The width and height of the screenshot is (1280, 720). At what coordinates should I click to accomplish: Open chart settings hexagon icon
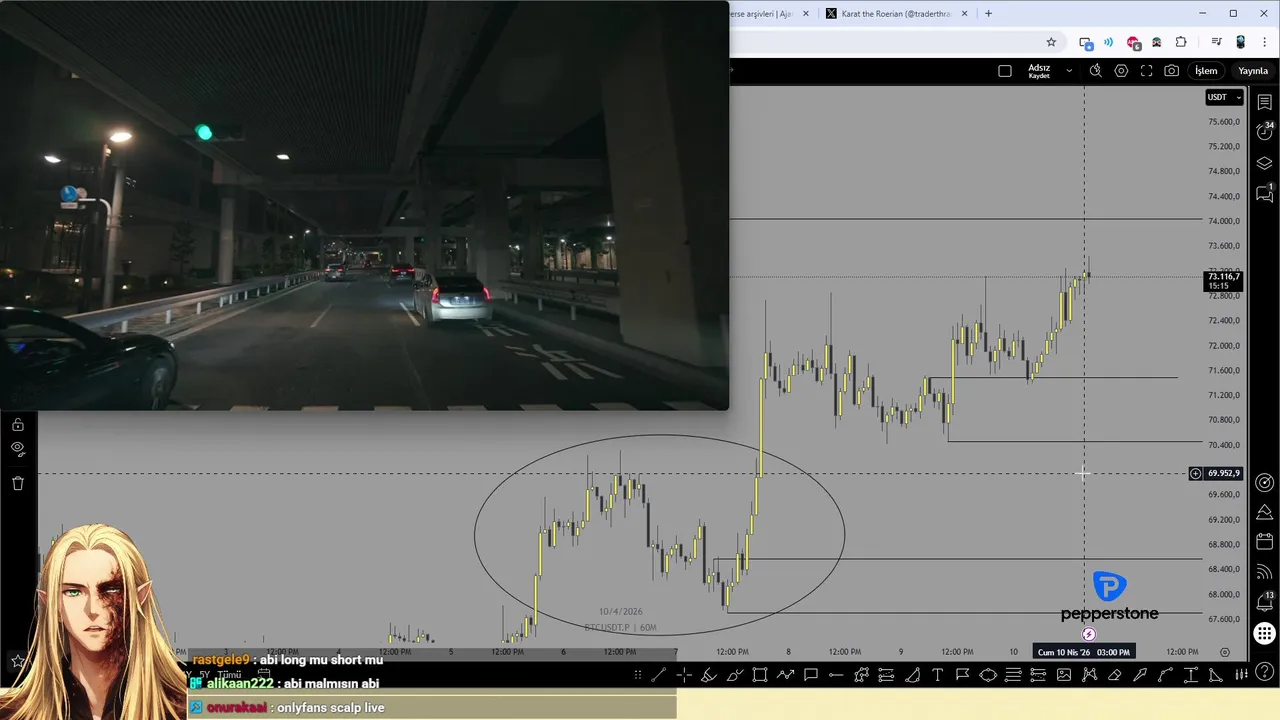1121,71
